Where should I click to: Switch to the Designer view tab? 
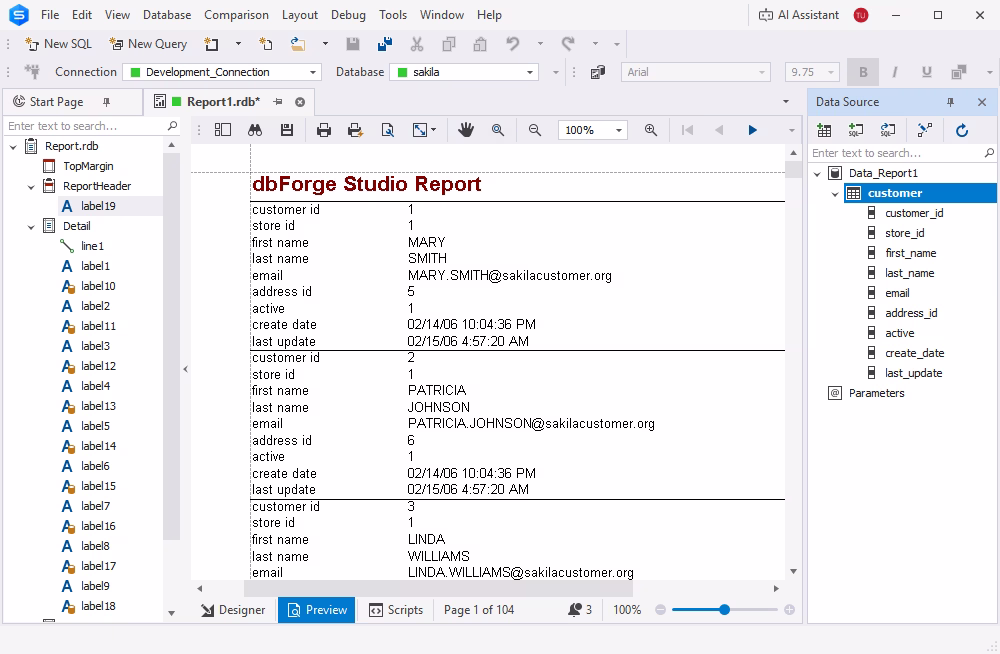click(x=233, y=610)
